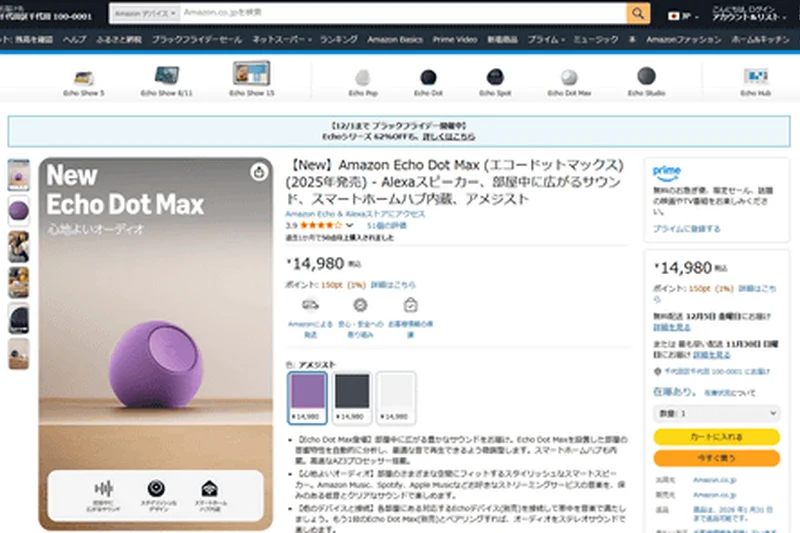
Task: Open the ミュージック nav item
Action: click(595, 39)
